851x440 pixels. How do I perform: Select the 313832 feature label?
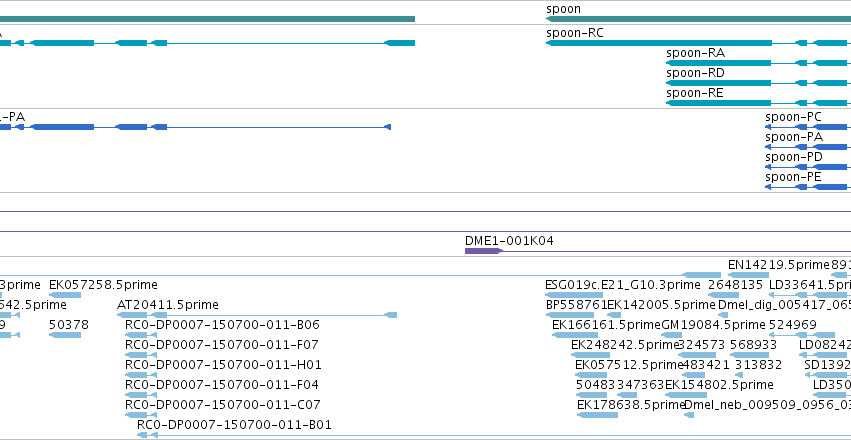pyautogui.click(x=759, y=365)
